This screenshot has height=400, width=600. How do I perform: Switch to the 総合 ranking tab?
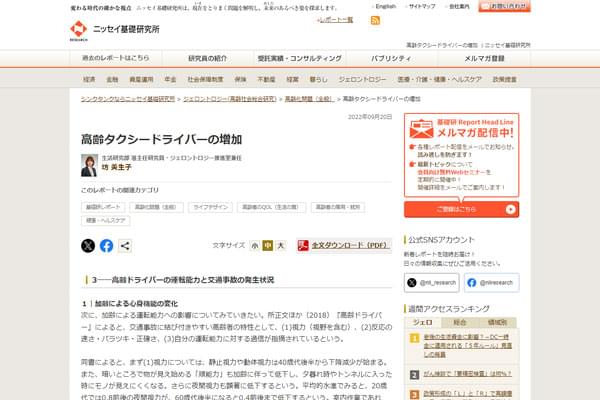tap(460, 322)
